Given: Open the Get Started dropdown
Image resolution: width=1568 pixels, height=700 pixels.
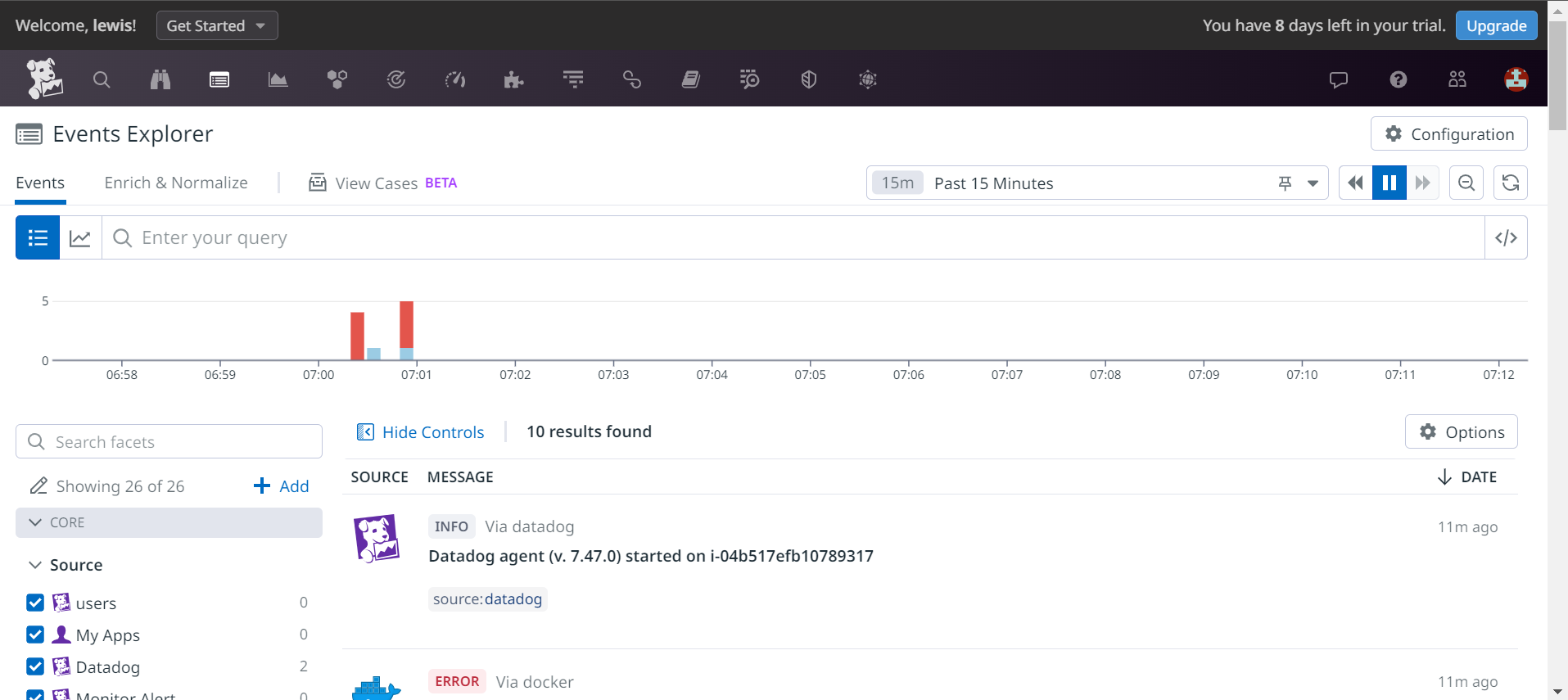Looking at the screenshot, I should click(x=217, y=25).
